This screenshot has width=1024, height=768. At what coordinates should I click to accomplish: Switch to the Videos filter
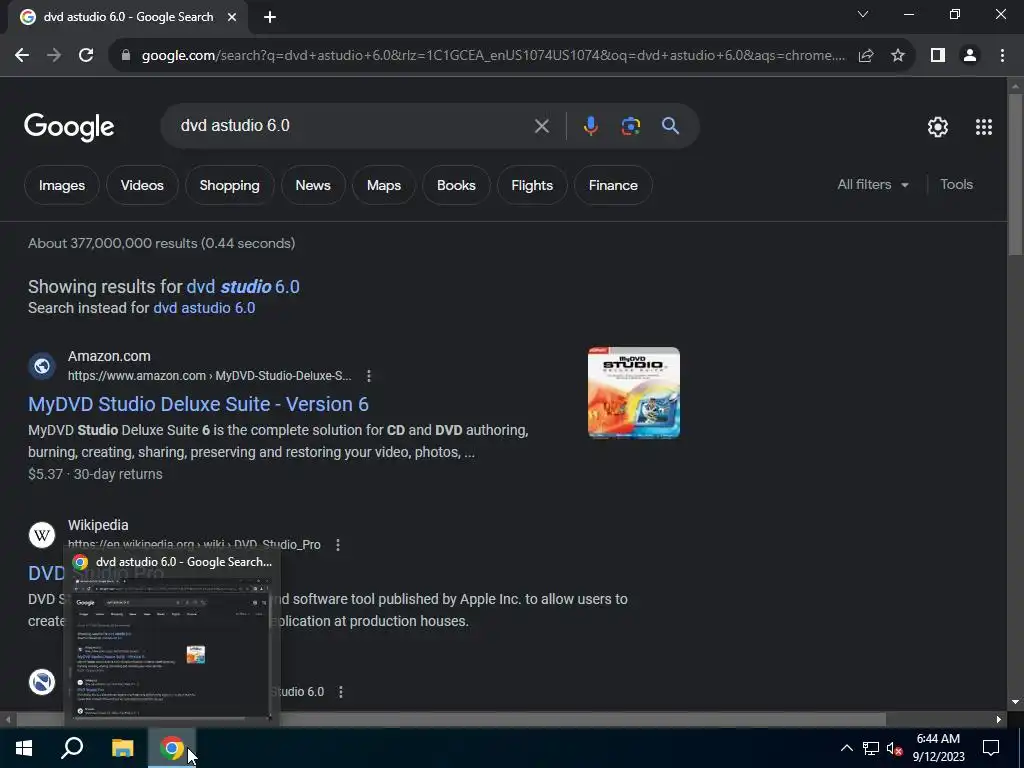point(142,185)
